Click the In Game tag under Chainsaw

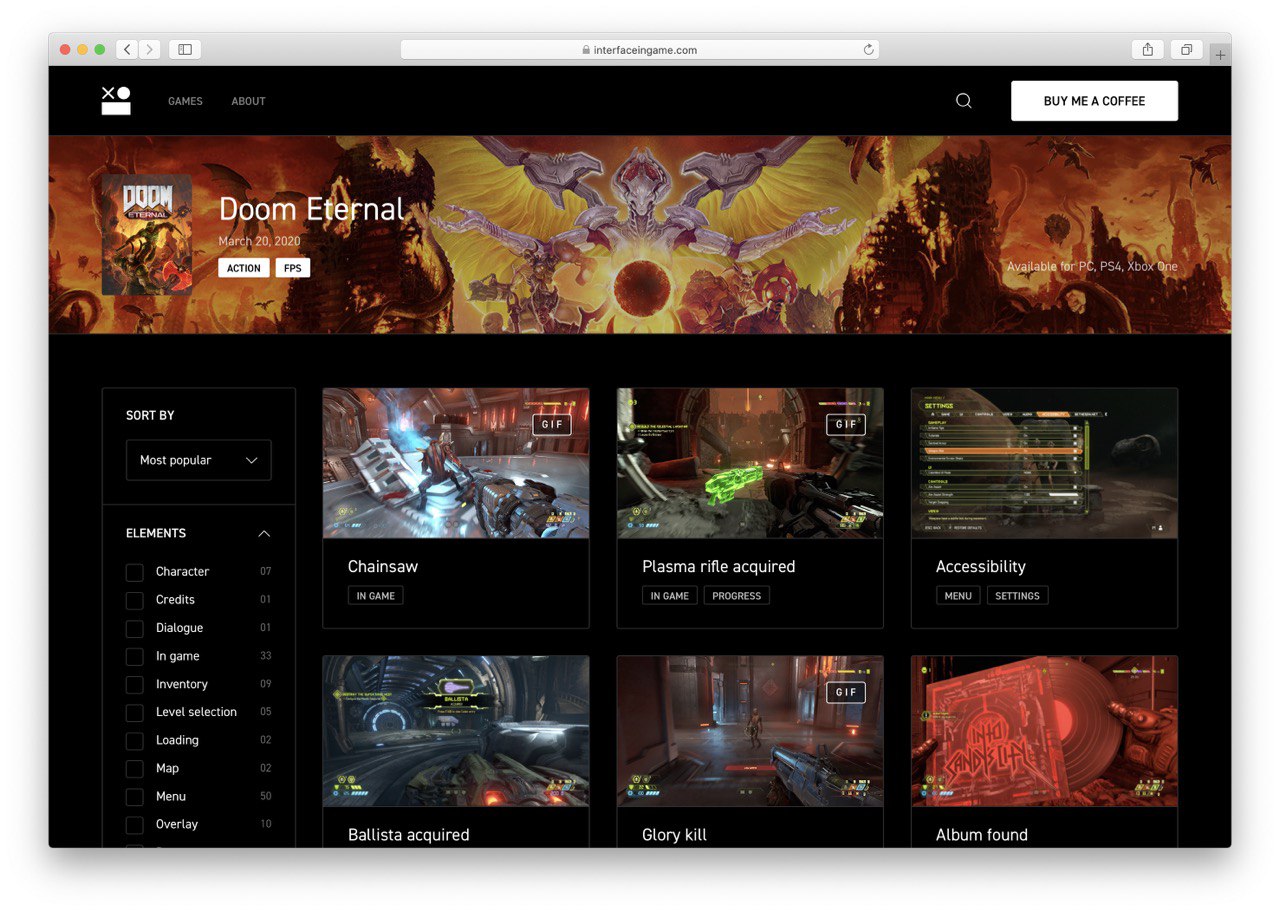375,596
